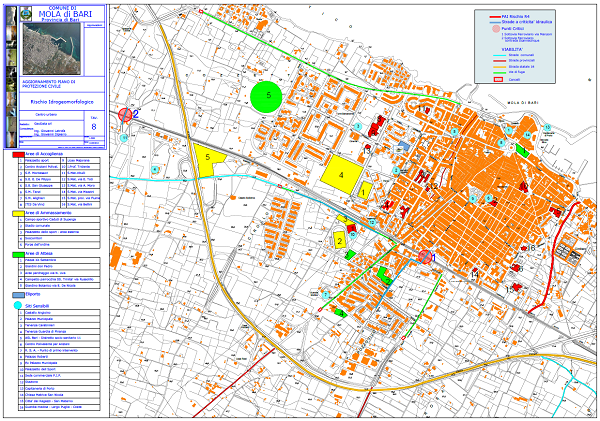Viewport: 600px width, 421px height.
Task: Click critical point marker 1 near center
Action: click(x=426, y=257)
